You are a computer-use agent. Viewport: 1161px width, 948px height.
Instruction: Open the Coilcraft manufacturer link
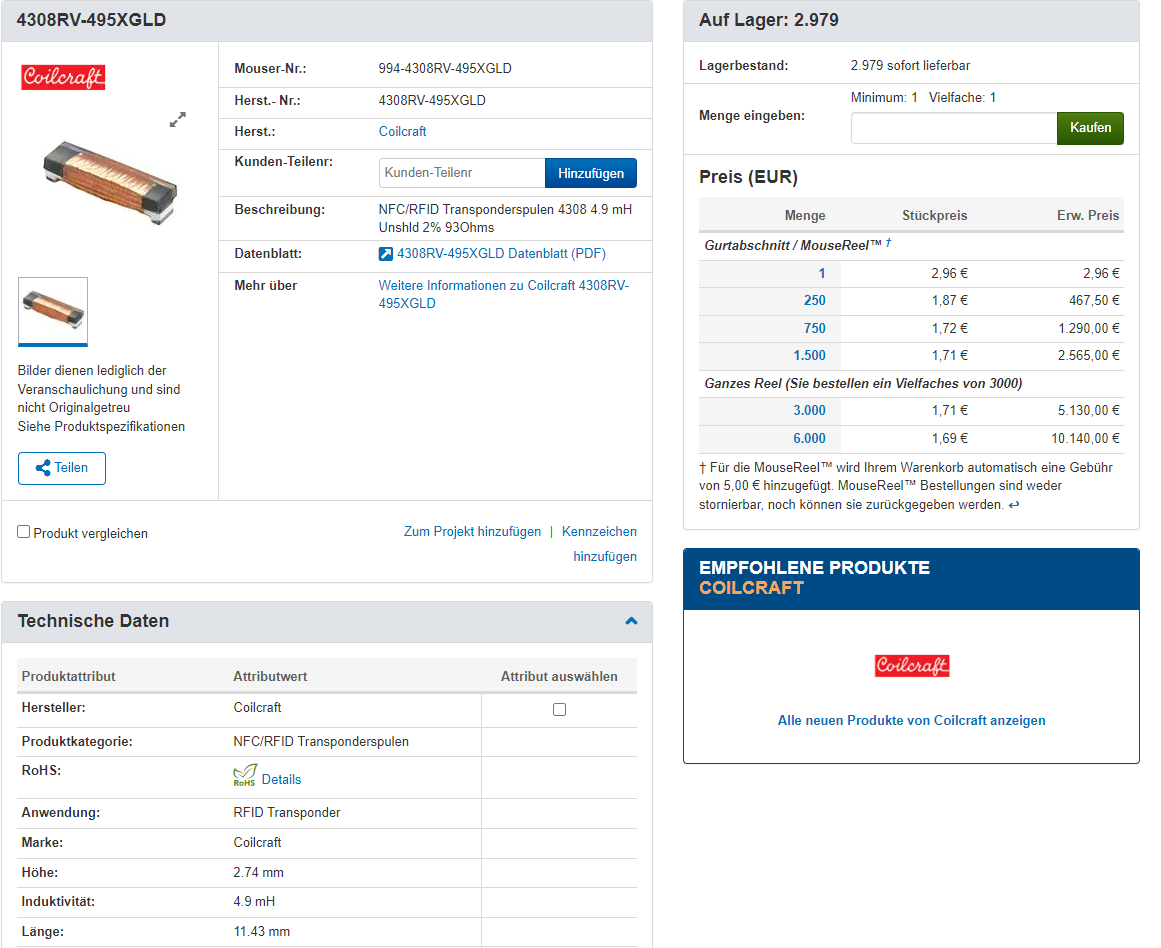click(x=402, y=131)
